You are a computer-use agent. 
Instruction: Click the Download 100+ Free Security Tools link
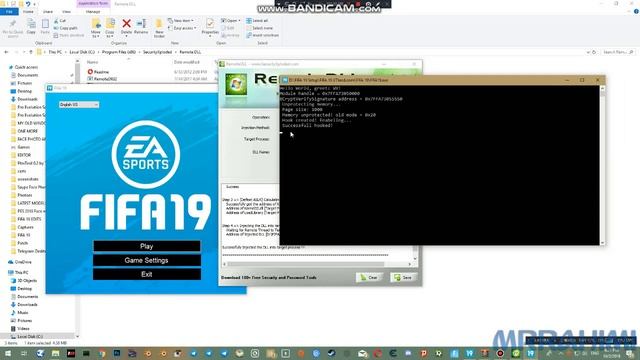coord(269,278)
